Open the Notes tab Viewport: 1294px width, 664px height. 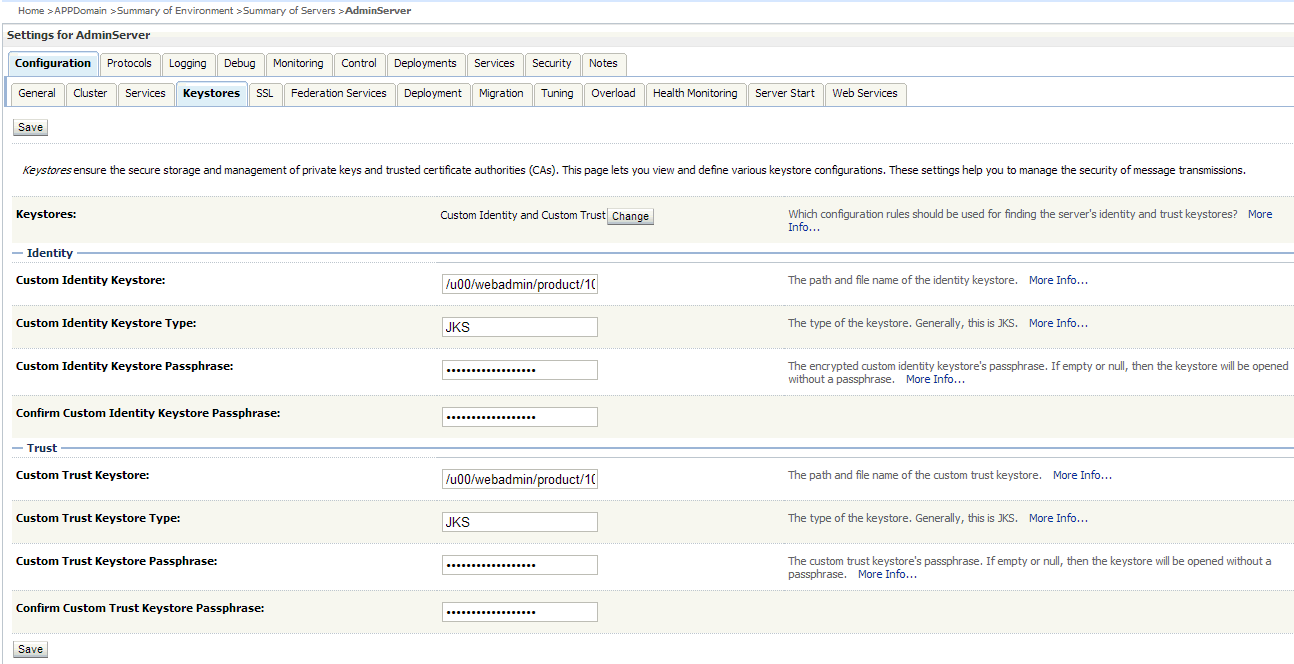(603, 63)
